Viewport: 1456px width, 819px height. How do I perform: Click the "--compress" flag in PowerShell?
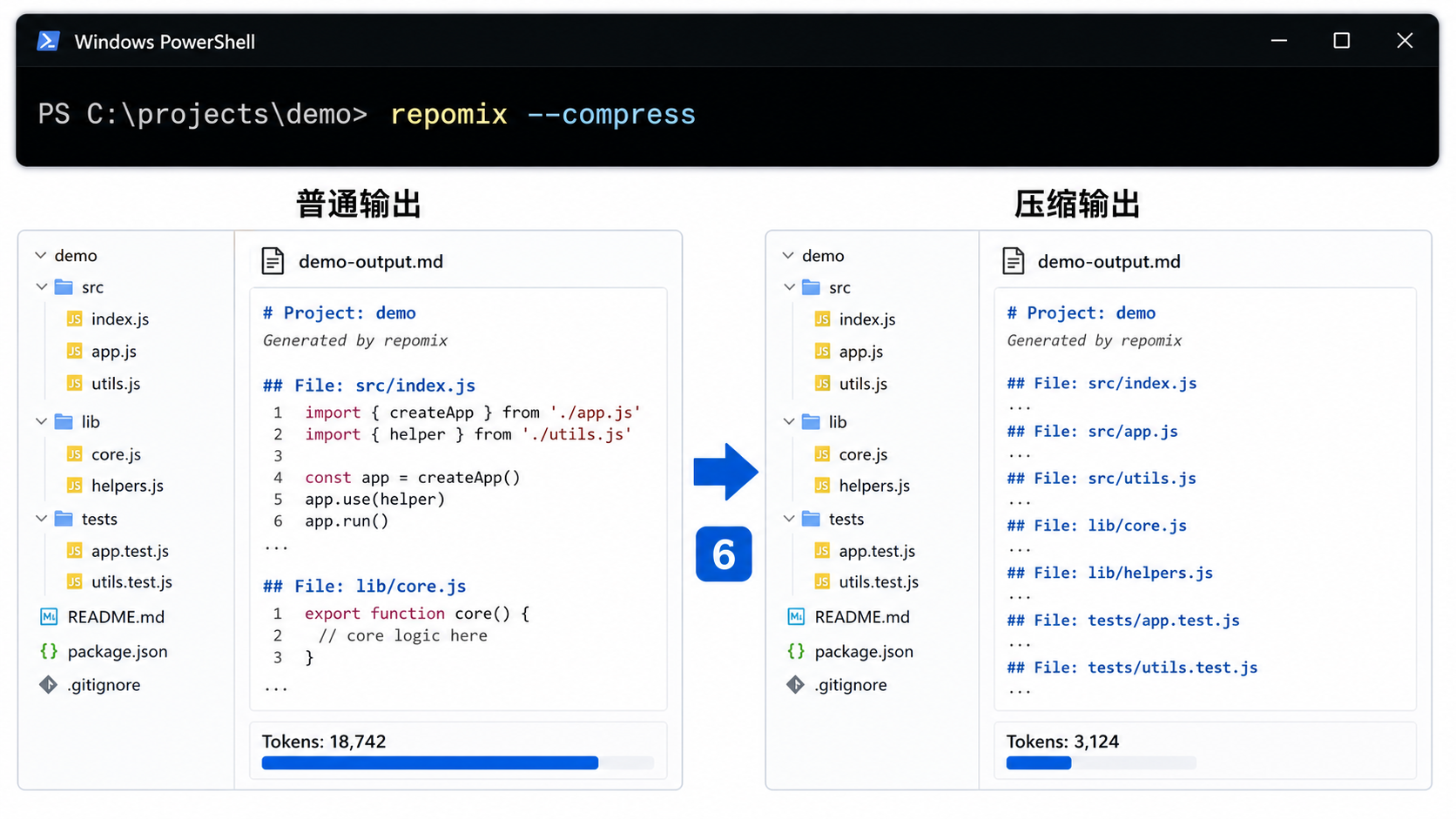point(611,115)
